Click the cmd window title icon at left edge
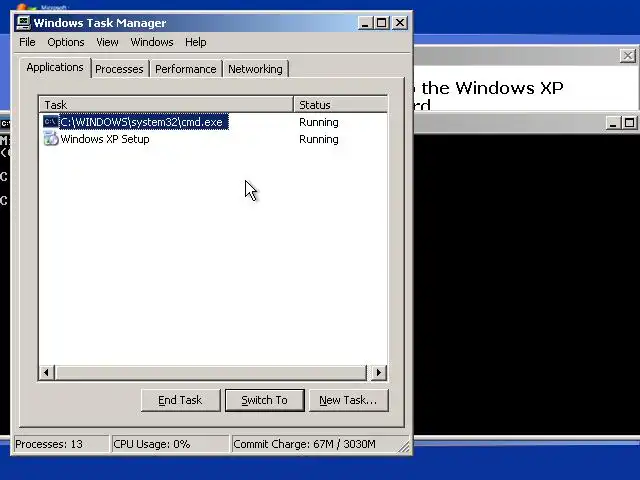Viewport: 640px width, 480px height. coord(4,123)
